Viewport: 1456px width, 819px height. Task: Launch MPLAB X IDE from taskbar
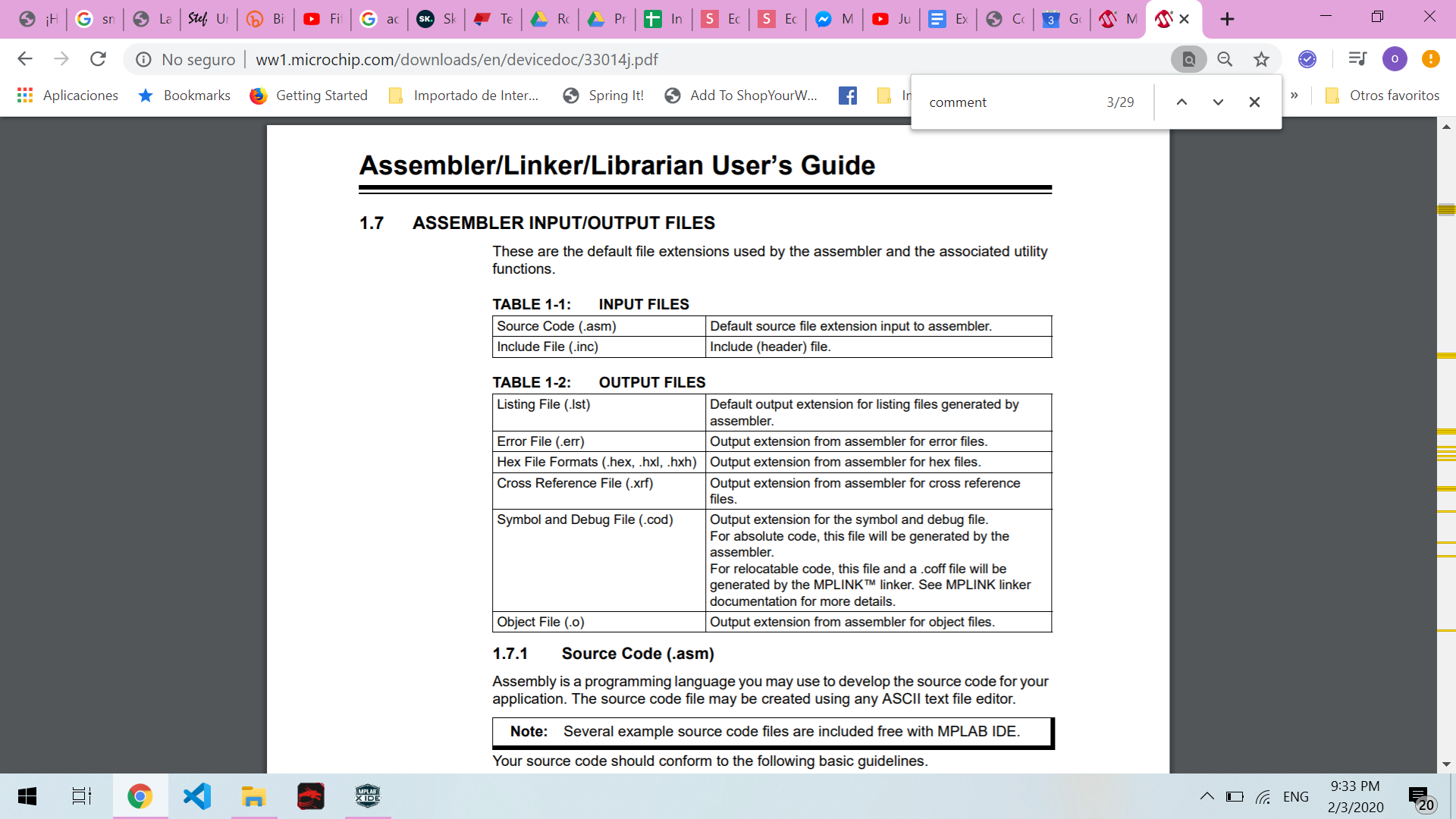pyautogui.click(x=368, y=796)
